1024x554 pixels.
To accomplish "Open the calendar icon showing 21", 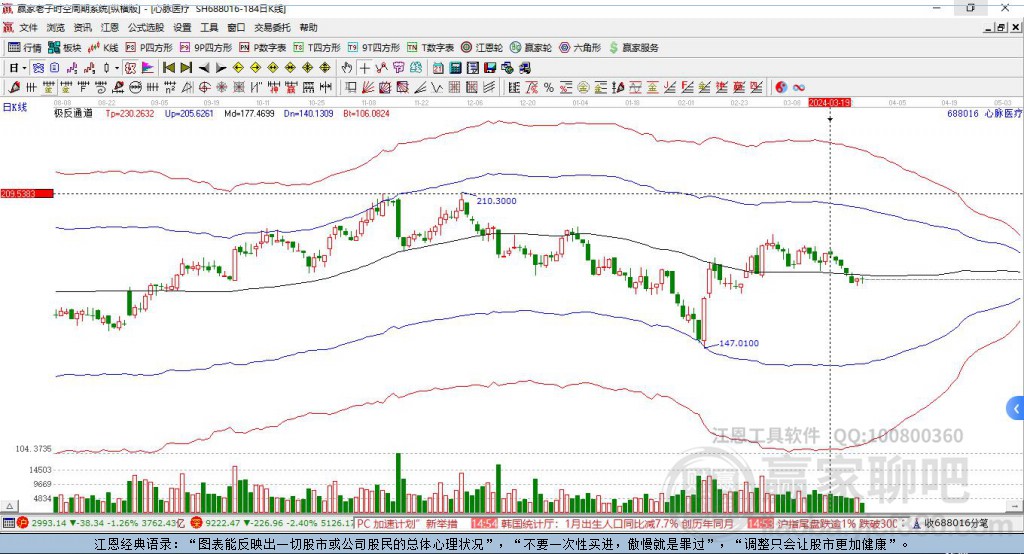I will click(x=438, y=68).
